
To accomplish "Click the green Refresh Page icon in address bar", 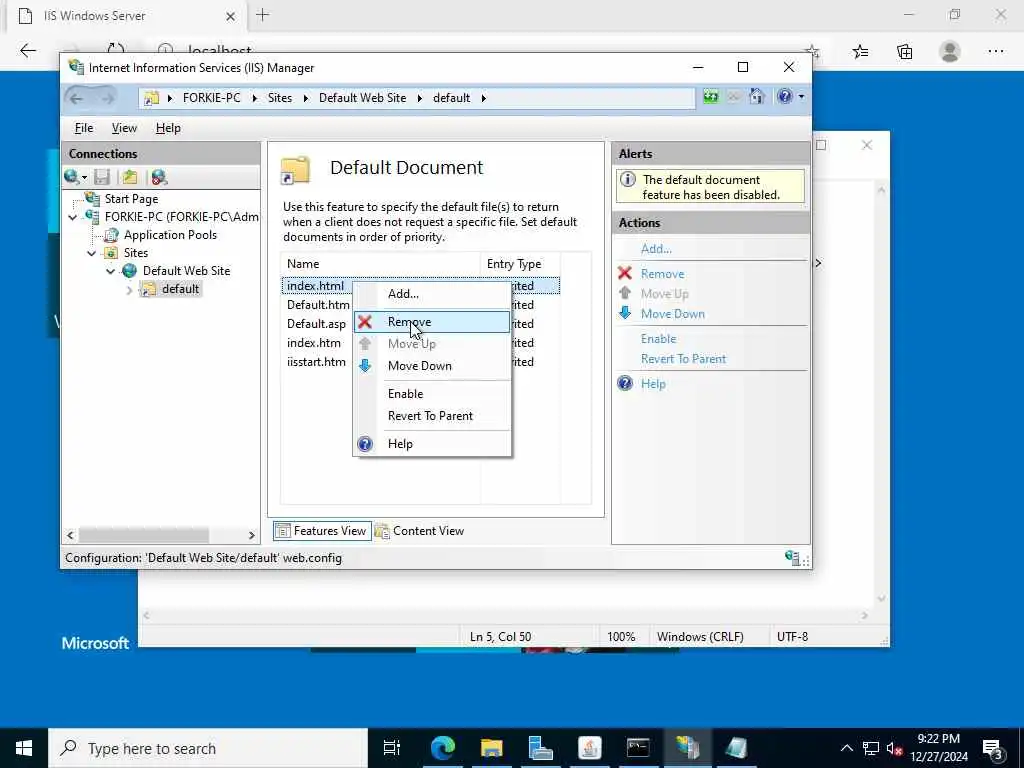I will [711, 97].
